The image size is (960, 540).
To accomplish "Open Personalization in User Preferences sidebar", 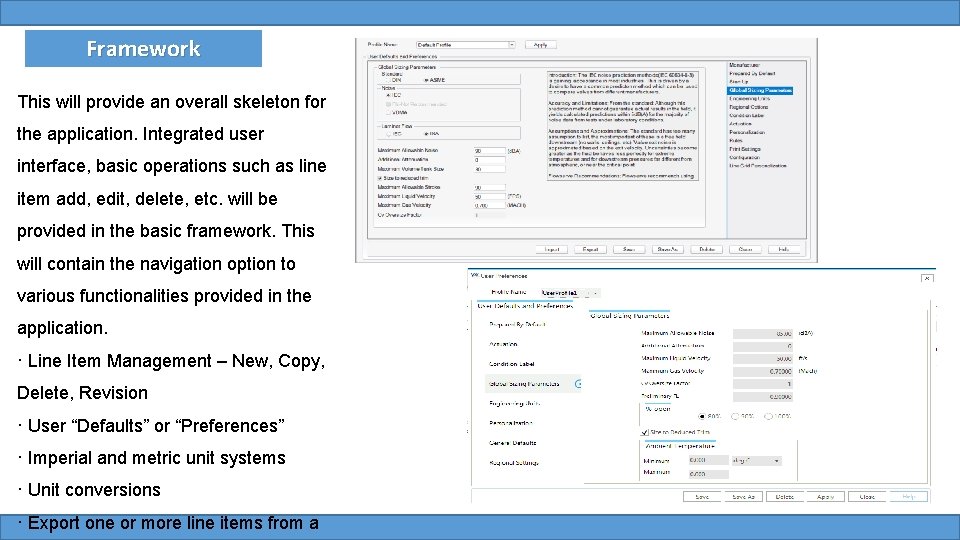I will [x=511, y=423].
